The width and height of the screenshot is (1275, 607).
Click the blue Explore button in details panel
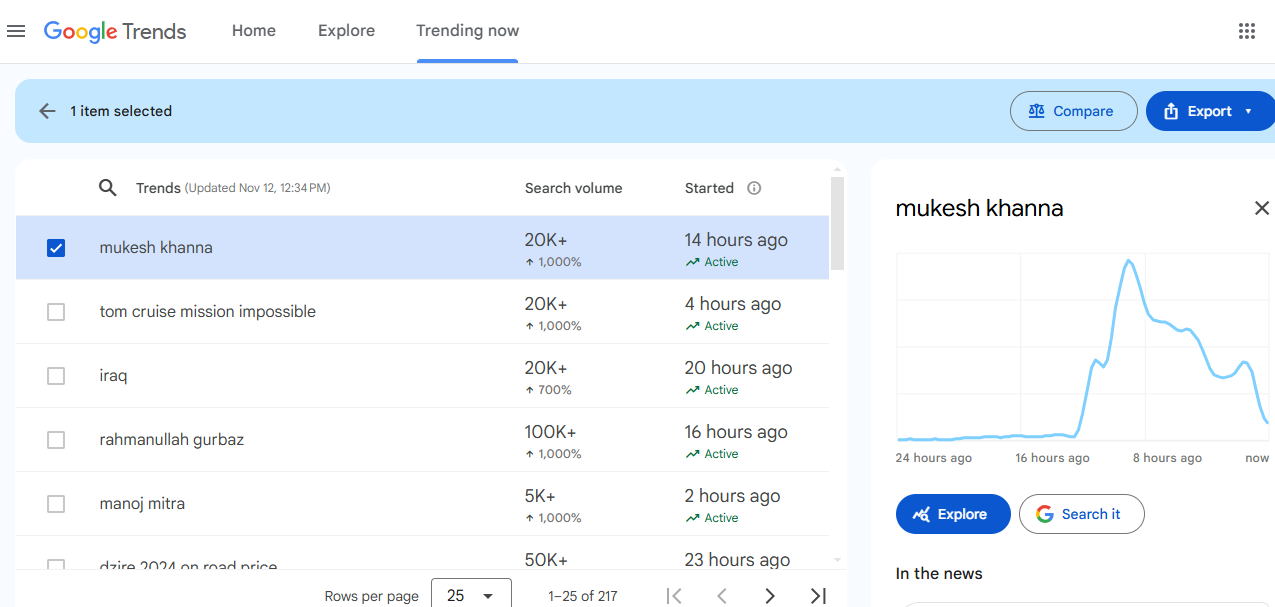(x=953, y=514)
